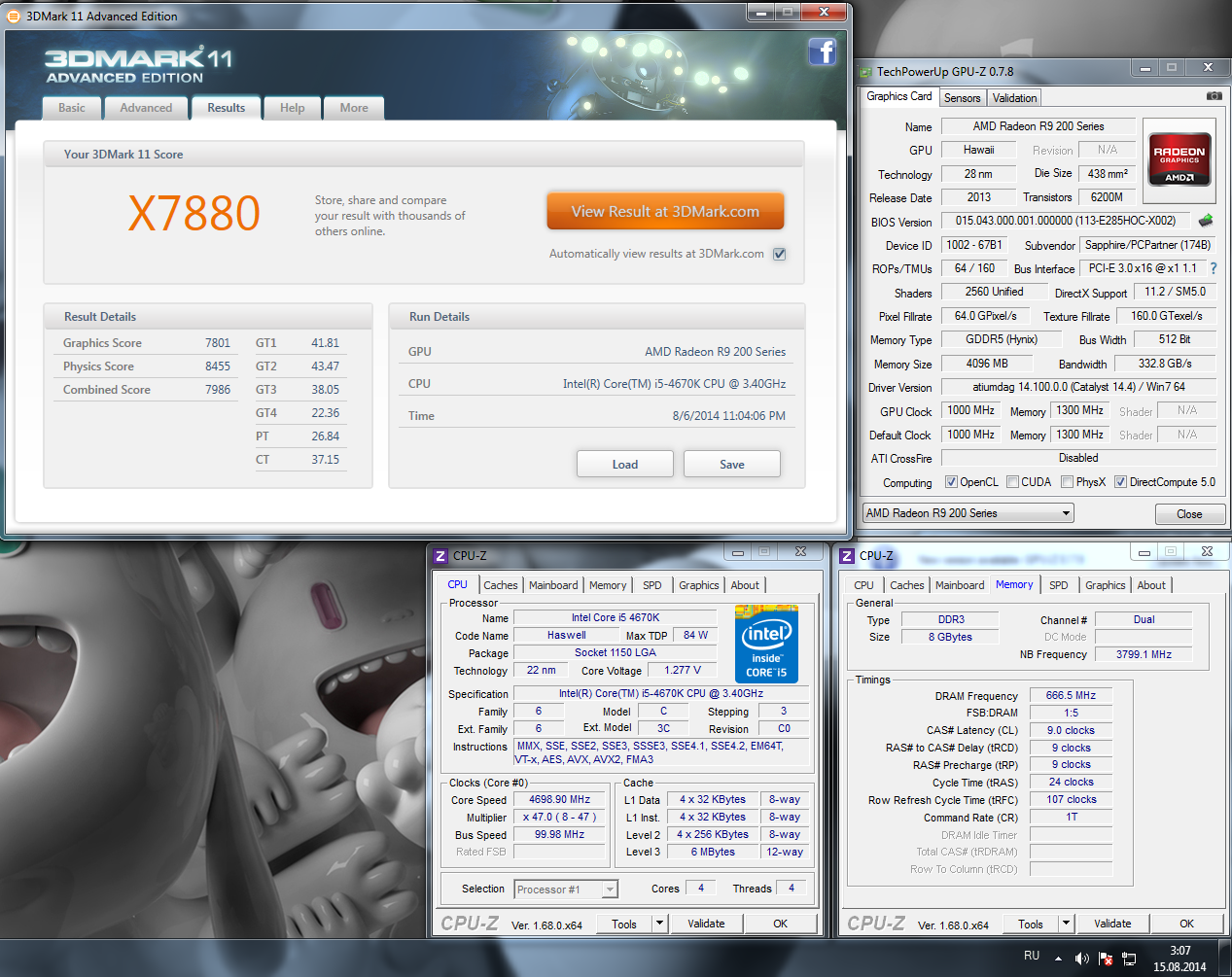Open the Action Center flag icon in the tray
This screenshot has width=1232, height=977.
(x=1106, y=959)
